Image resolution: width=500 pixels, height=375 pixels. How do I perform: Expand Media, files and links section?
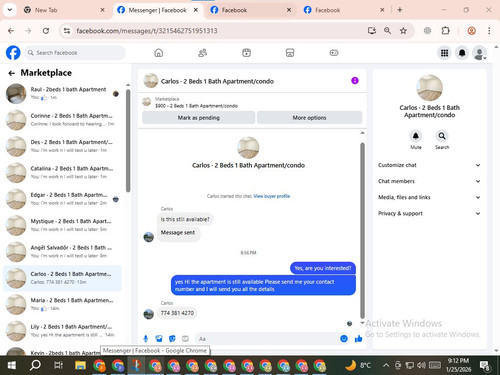429,197
